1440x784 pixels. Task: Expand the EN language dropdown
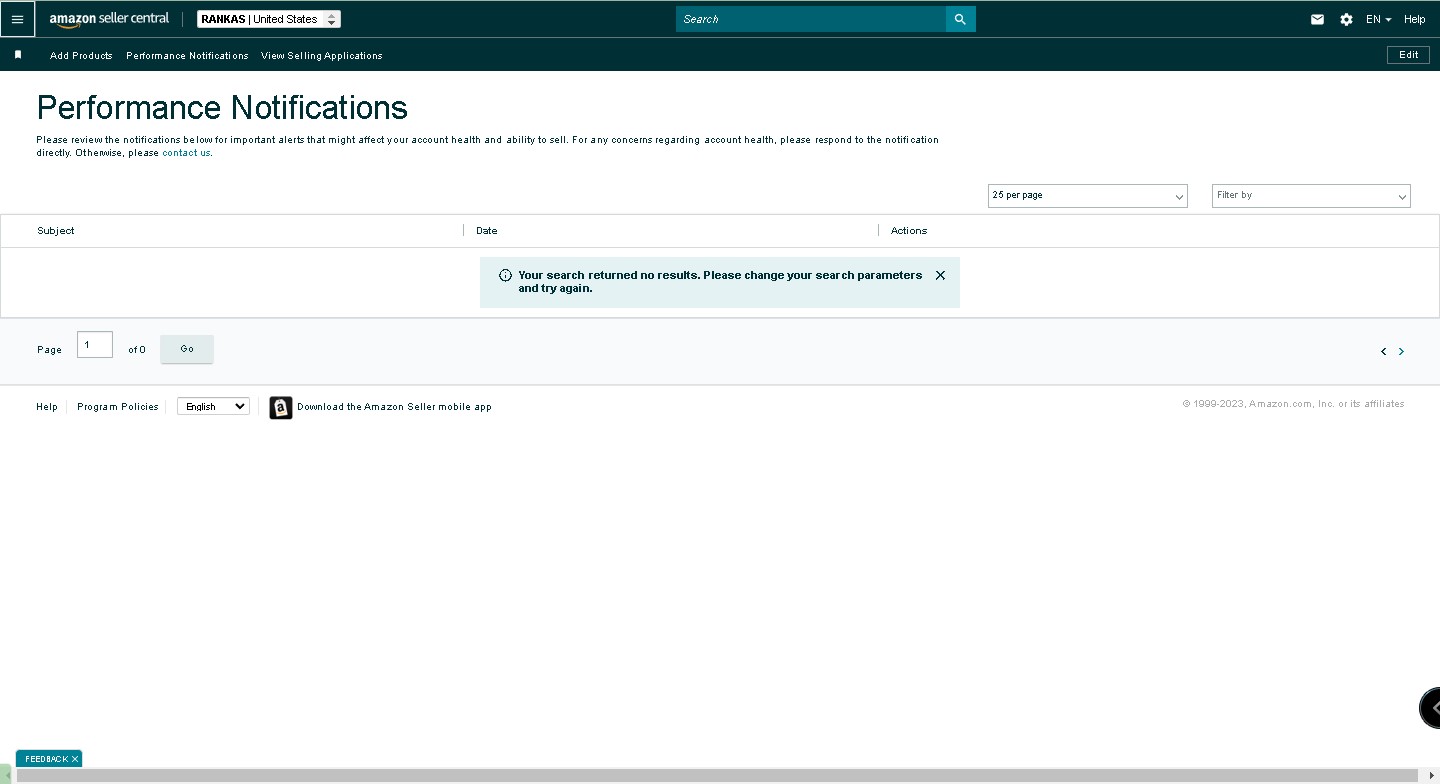[x=1379, y=19]
